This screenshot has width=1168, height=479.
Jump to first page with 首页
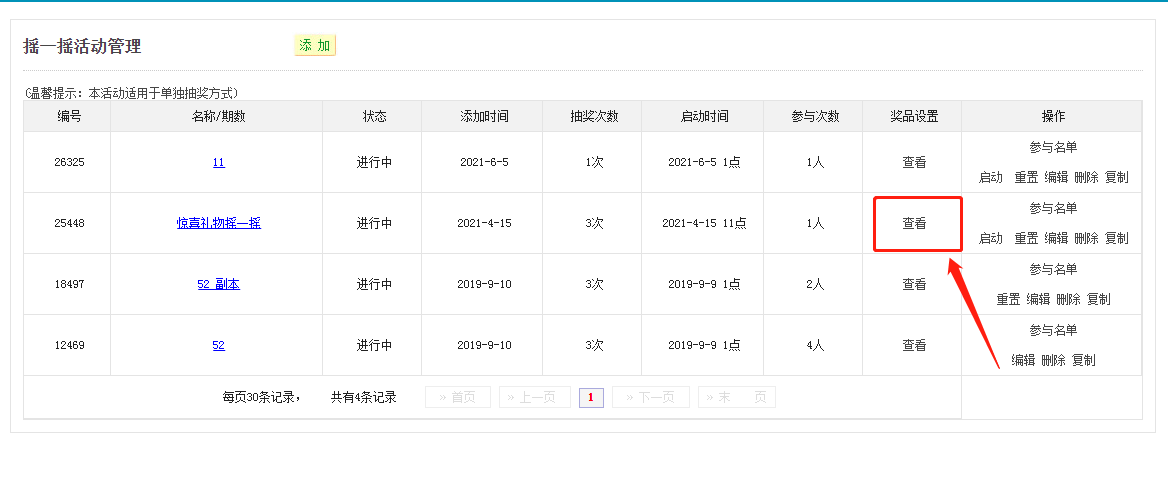click(458, 398)
